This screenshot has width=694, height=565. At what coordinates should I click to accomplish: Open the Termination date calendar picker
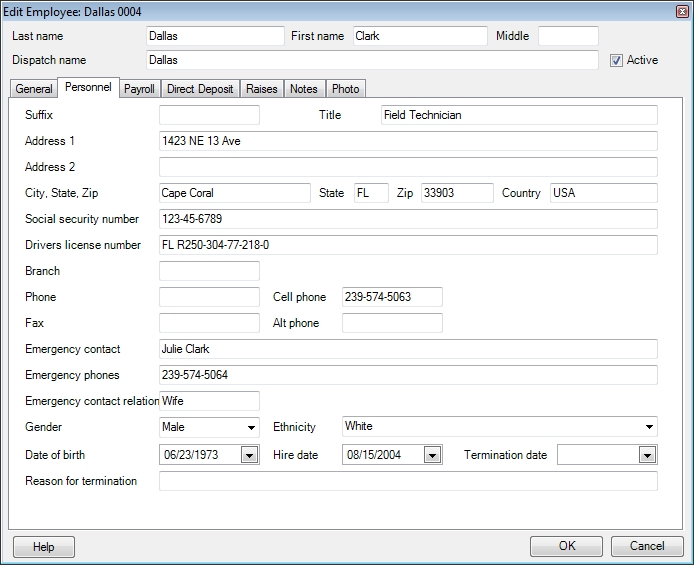648,455
